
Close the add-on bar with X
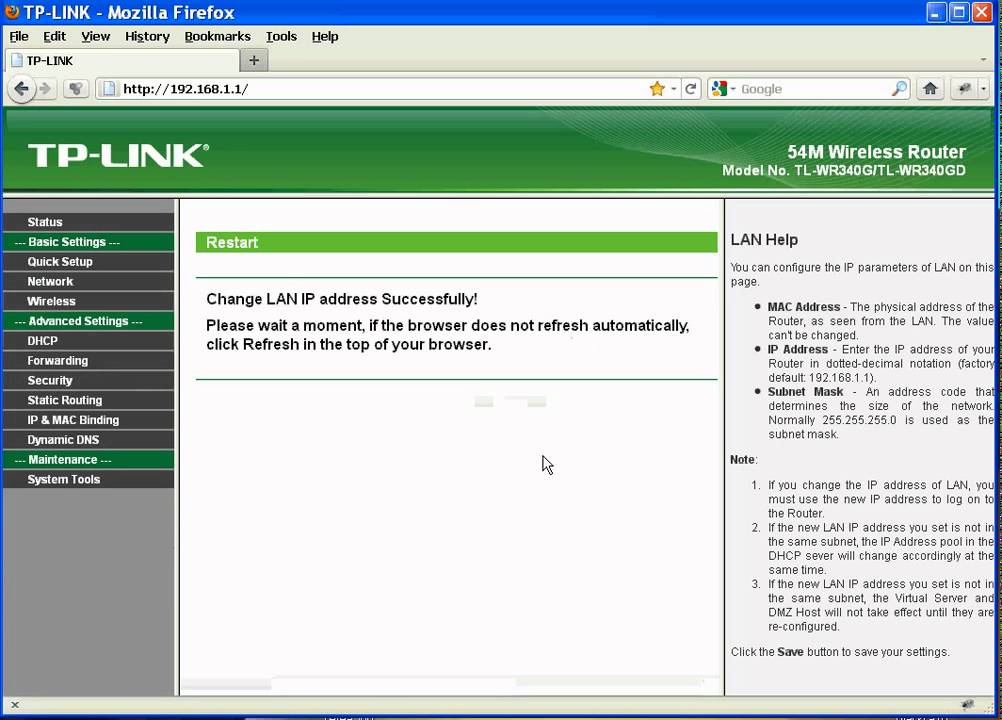[x=15, y=705]
